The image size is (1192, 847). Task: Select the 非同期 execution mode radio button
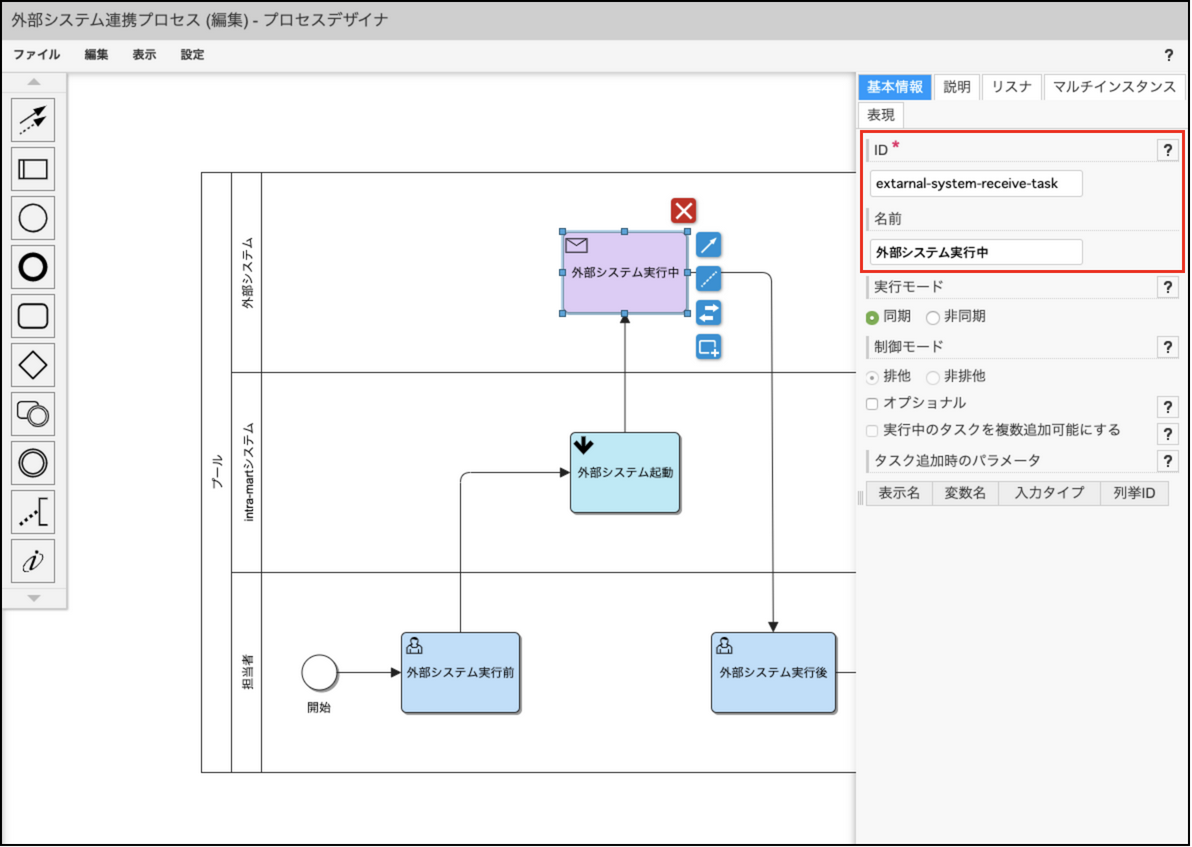(x=933, y=317)
